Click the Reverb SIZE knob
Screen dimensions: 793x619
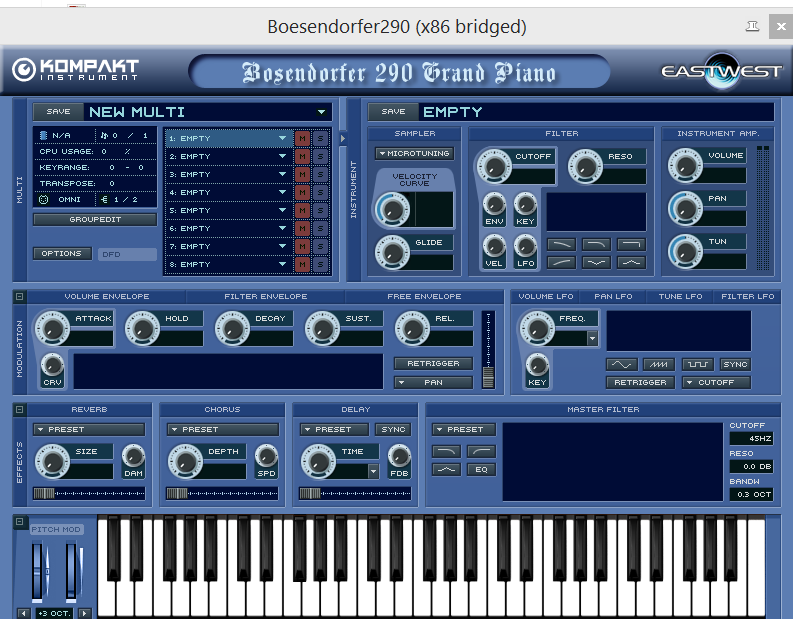52,461
